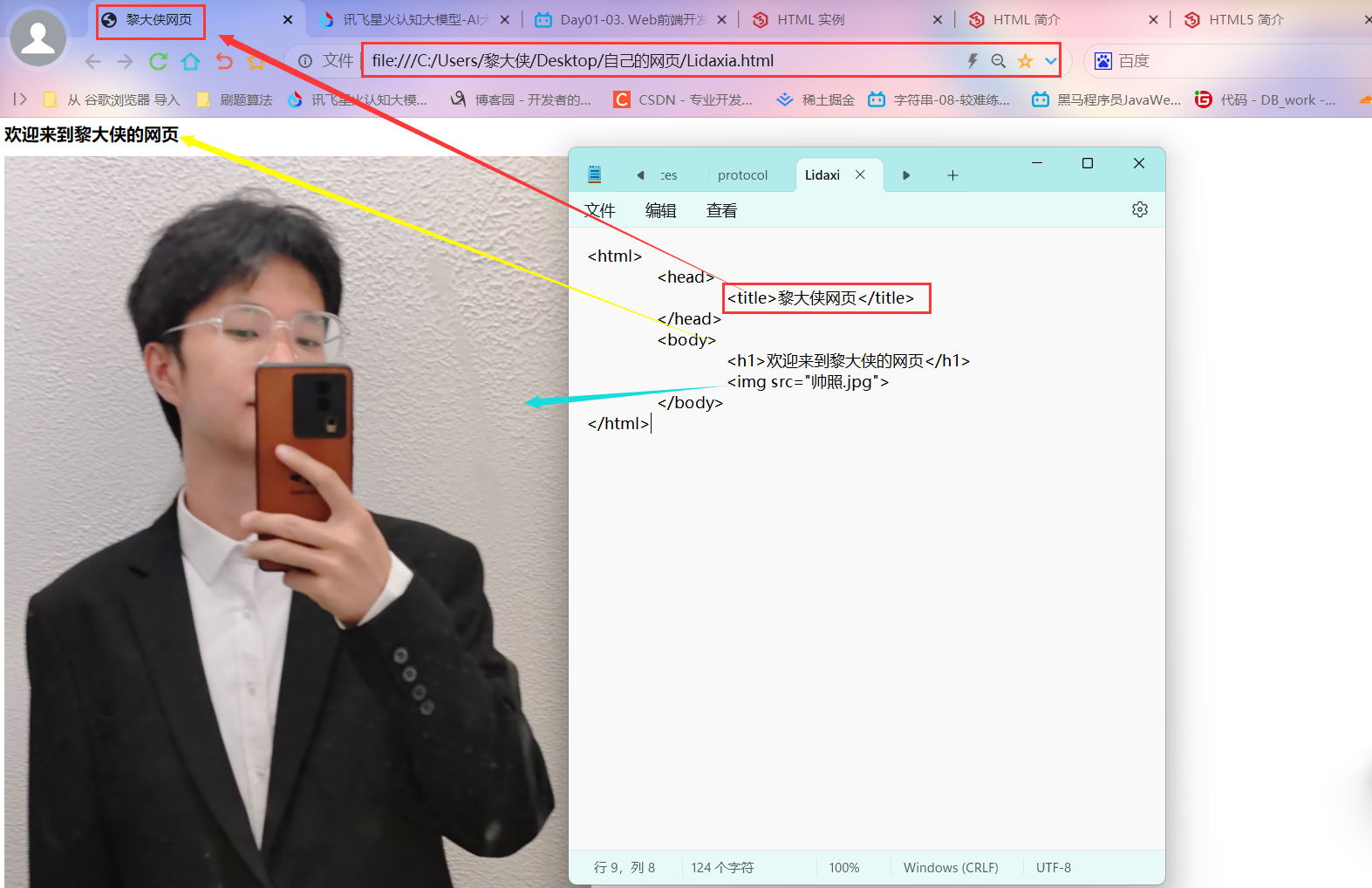This screenshot has height=888, width=1372.
Task: Close the 讯飞星火认知大模型 tab
Action: (x=505, y=20)
